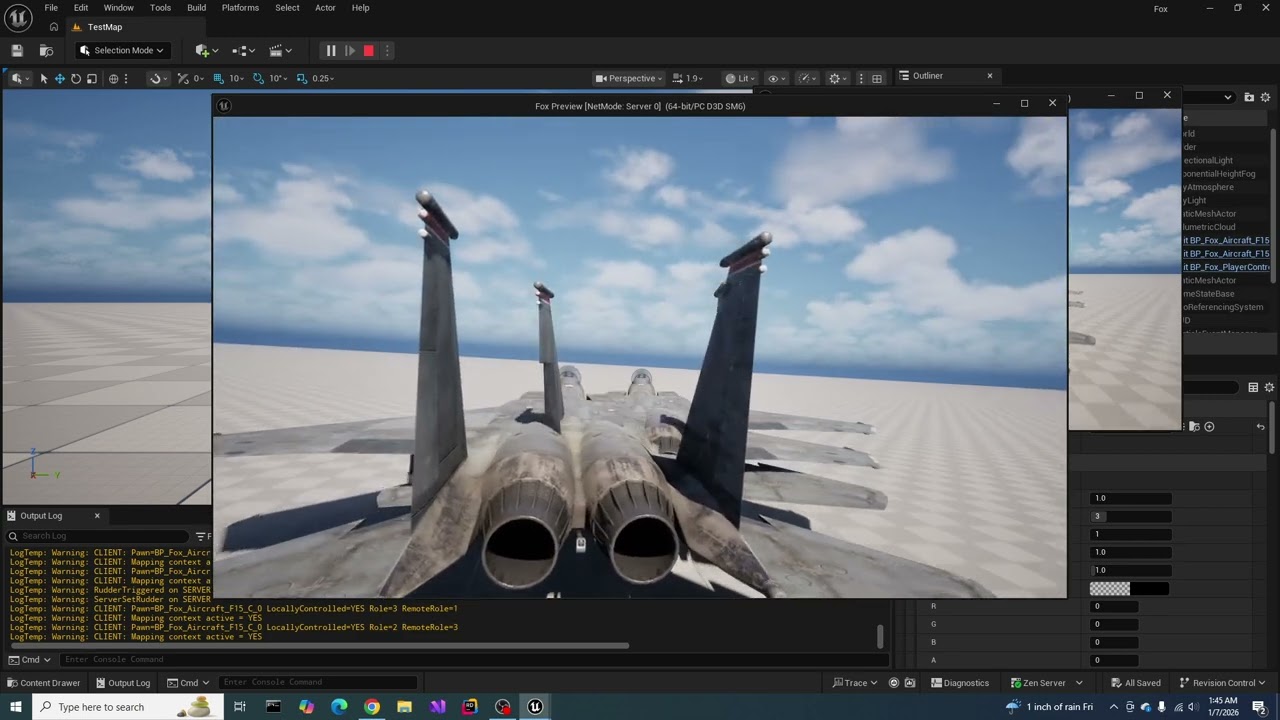Add new folder in Outliner
Screen dimensions: 1280x720
(x=1249, y=97)
